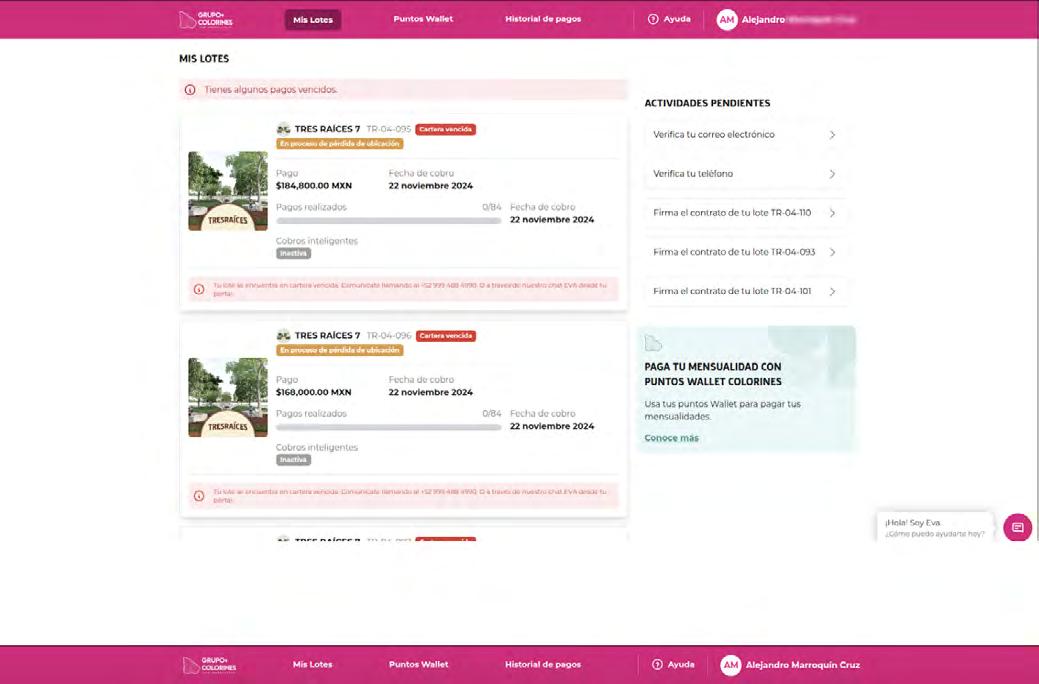Image resolution: width=1039 pixels, height=684 pixels.
Task: Open the Eva chat bubble icon
Action: 1018,528
